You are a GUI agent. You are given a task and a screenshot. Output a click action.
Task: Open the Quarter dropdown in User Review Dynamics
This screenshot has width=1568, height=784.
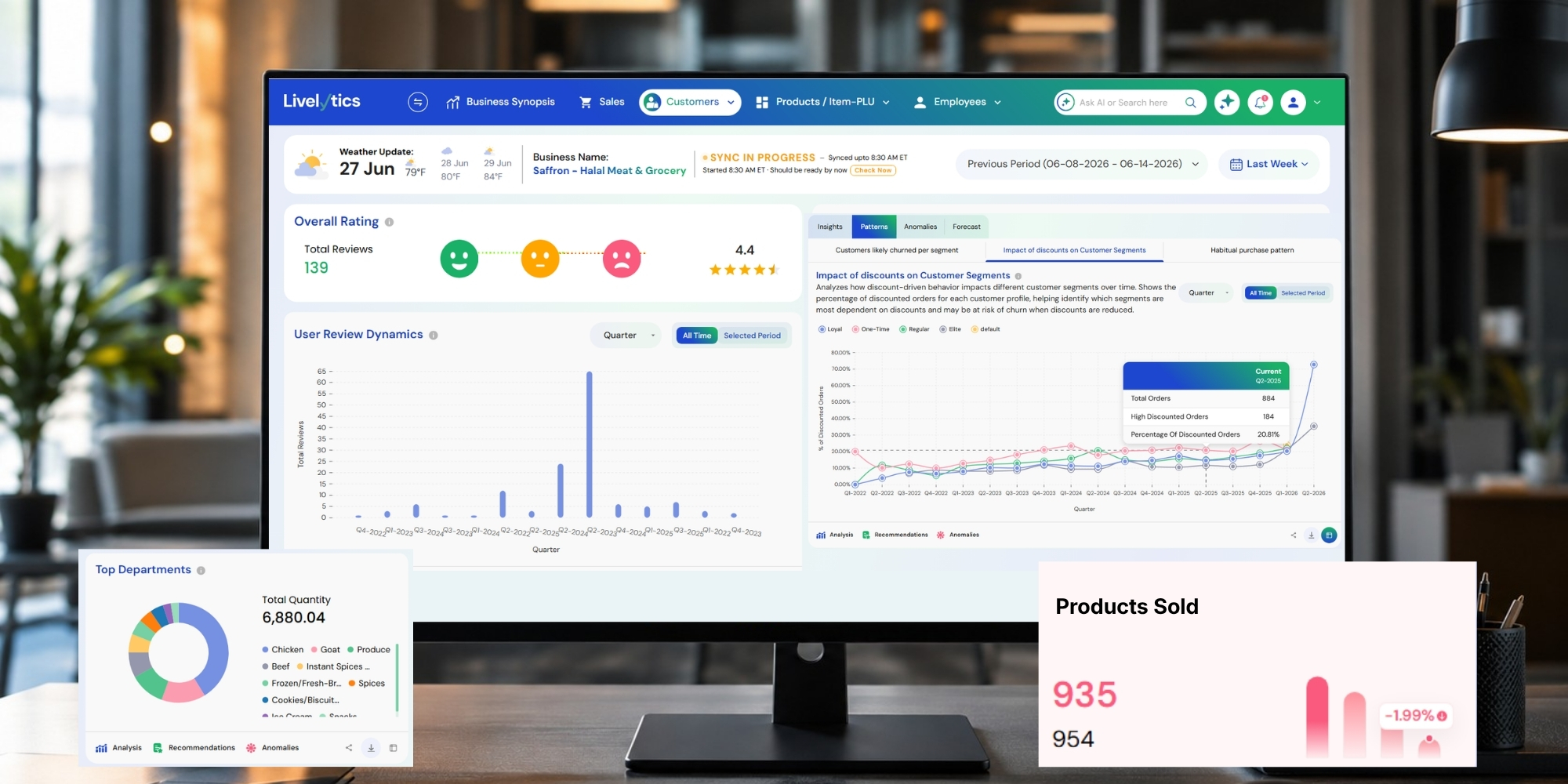(x=628, y=336)
